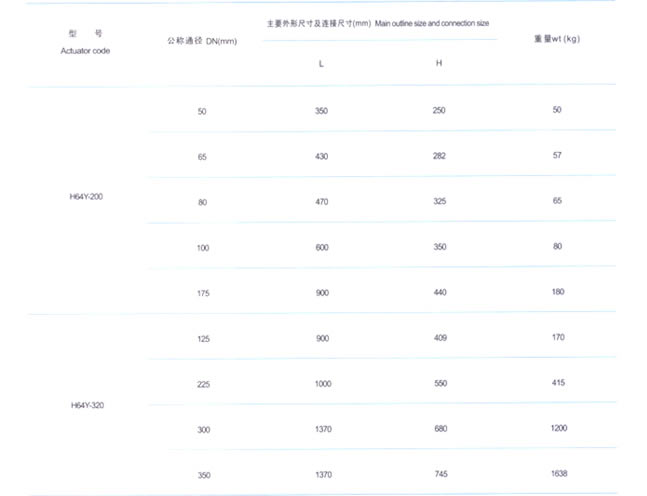
Task: Select the L value 1000
Action: 321,383
